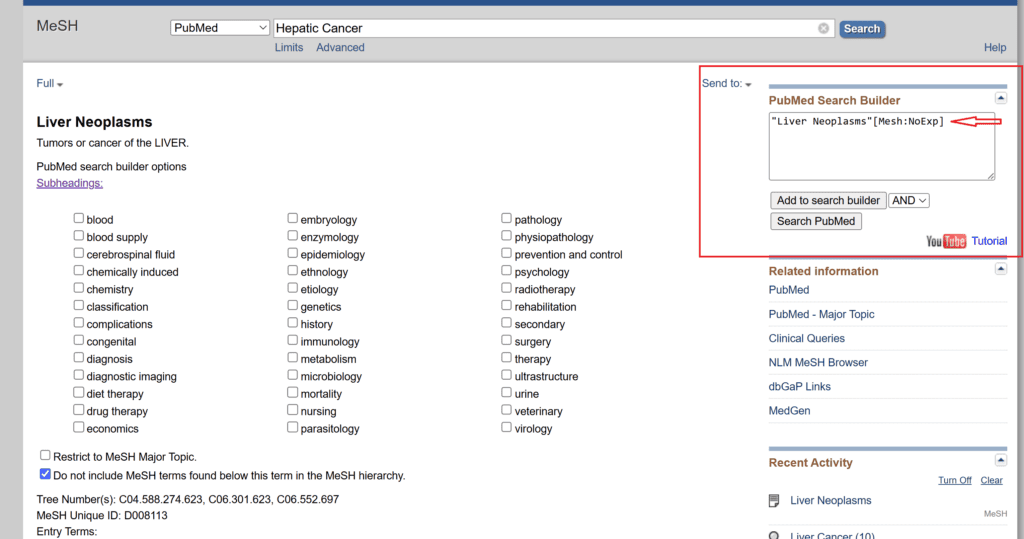The image size is (1024, 539).
Task: Check the chemically induced subheading
Action: (x=78, y=270)
